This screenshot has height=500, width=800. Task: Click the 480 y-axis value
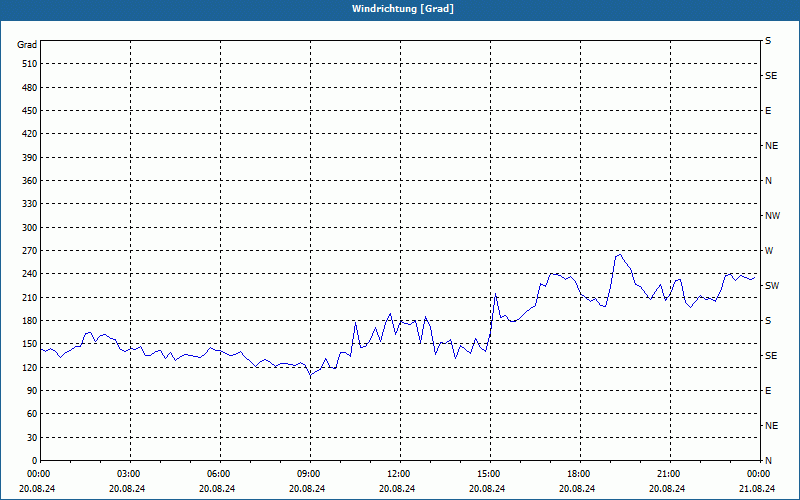[x=30, y=87]
